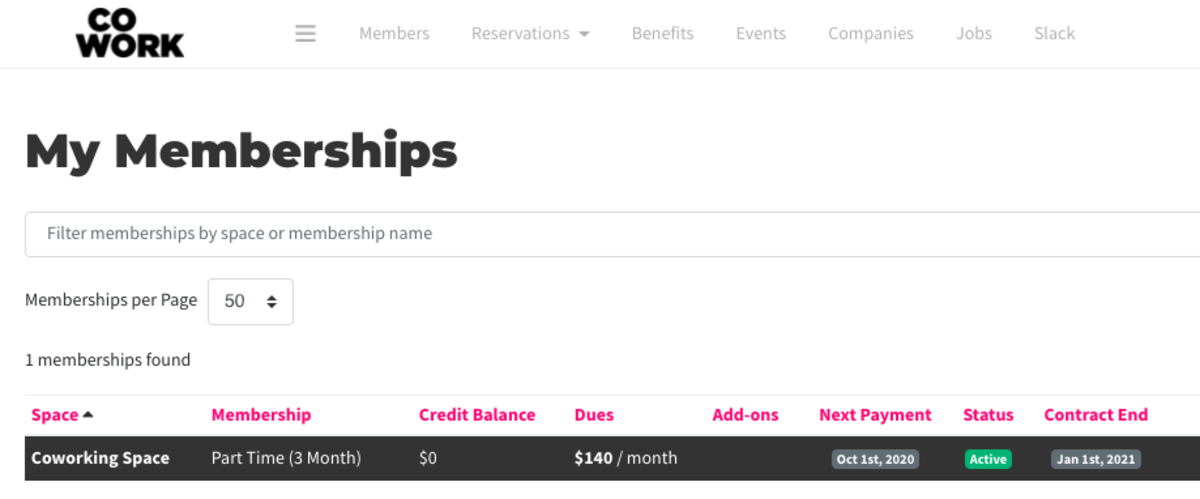This screenshot has height=499, width=1200.
Task: Select the Coworking Space membership row
Action: coord(612,458)
